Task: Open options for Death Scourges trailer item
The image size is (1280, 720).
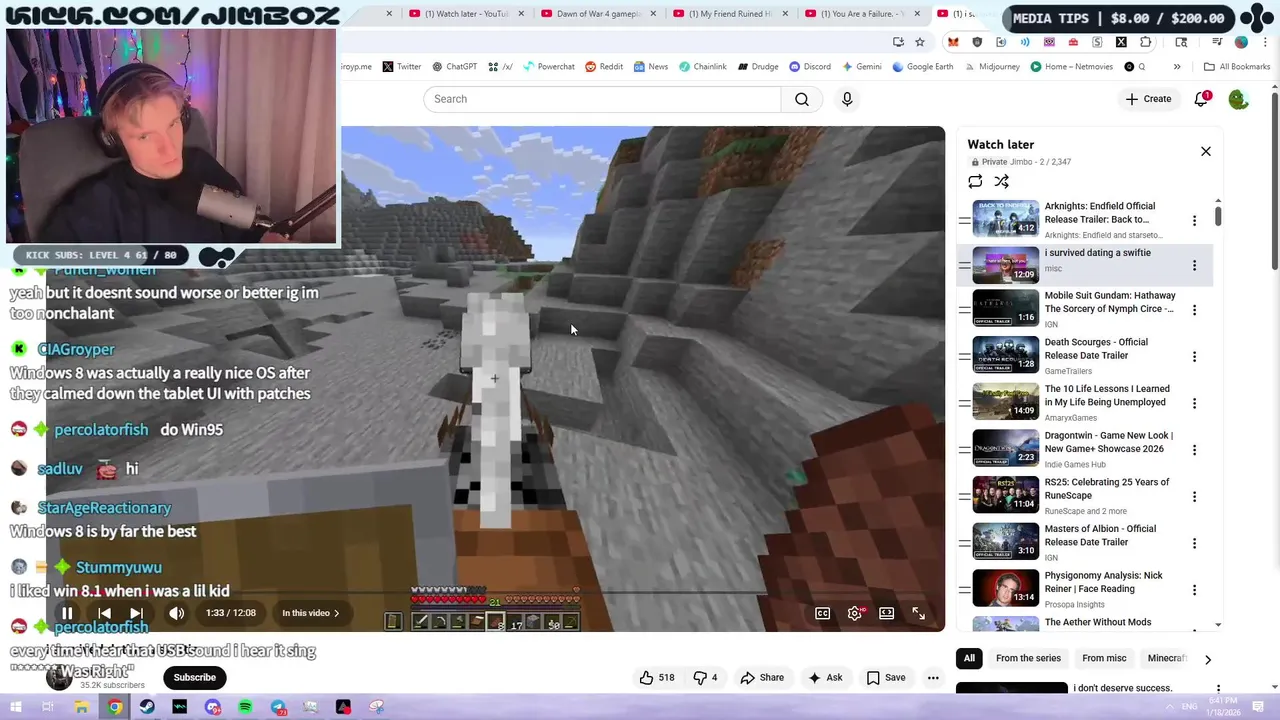Action: [1194, 357]
